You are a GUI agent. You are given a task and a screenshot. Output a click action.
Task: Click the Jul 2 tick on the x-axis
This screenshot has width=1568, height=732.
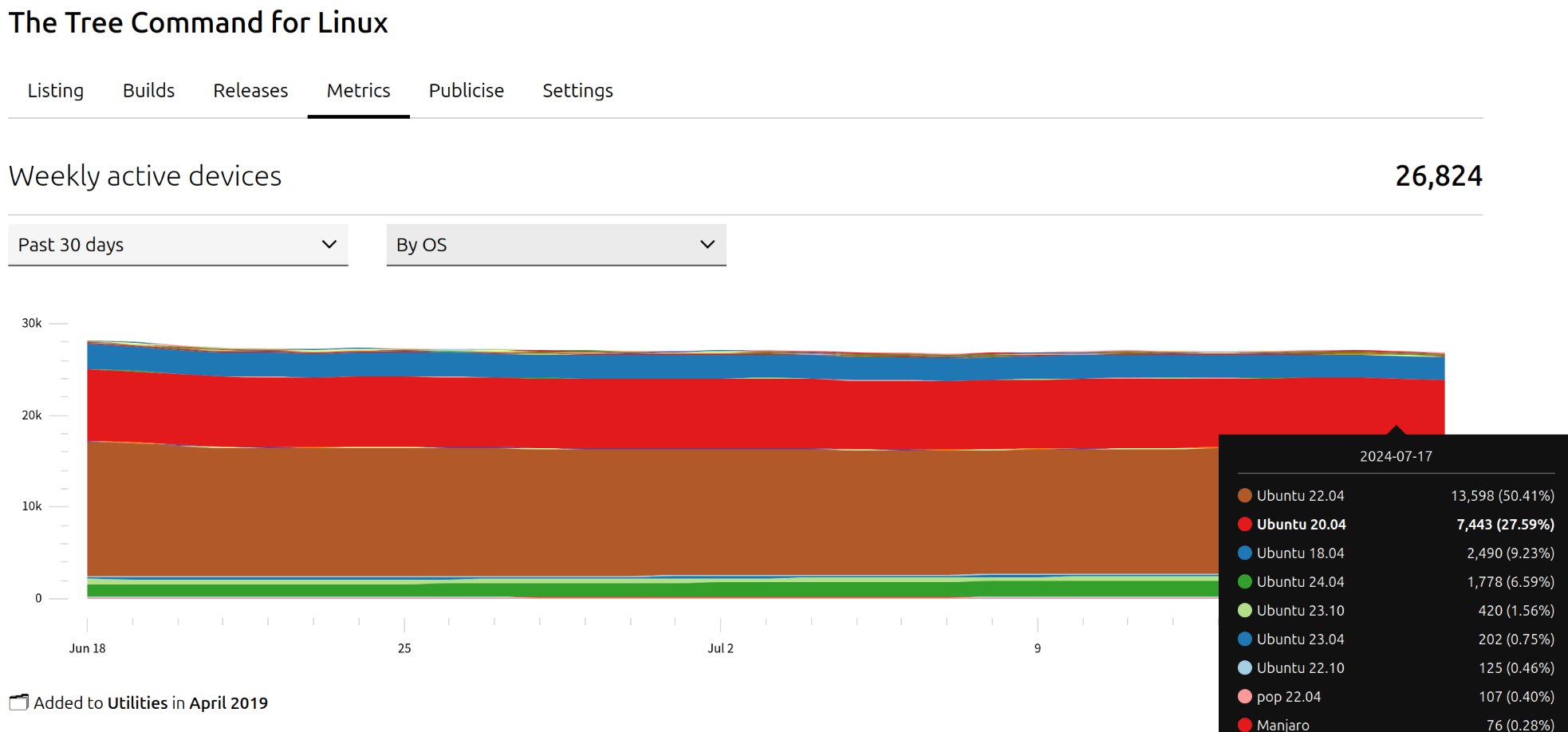click(720, 647)
